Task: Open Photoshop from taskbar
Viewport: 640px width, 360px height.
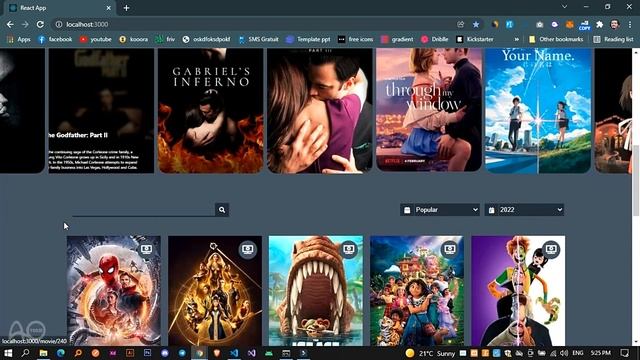Action: [x=147, y=353]
